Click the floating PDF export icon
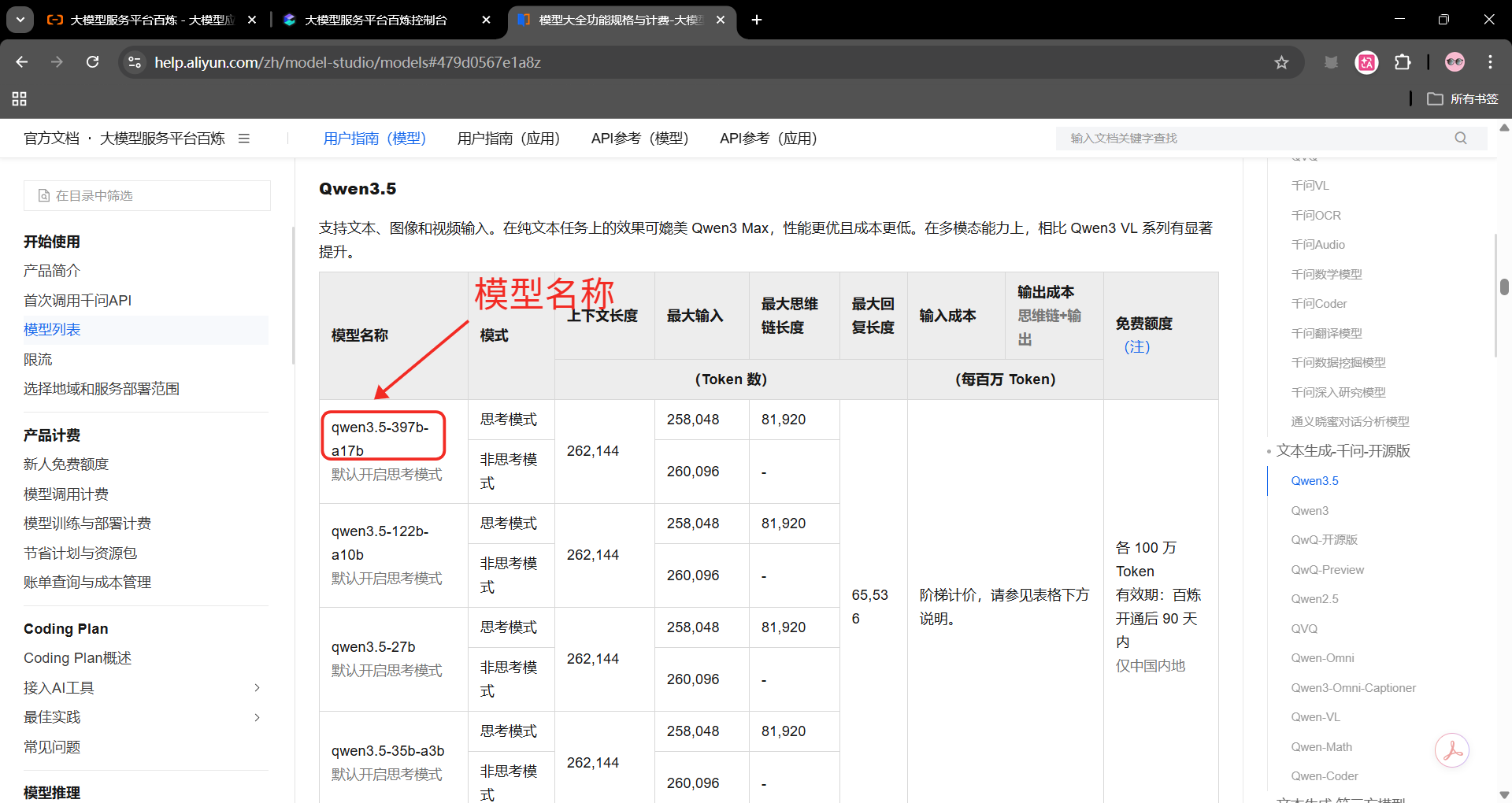 click(1451, 750)
